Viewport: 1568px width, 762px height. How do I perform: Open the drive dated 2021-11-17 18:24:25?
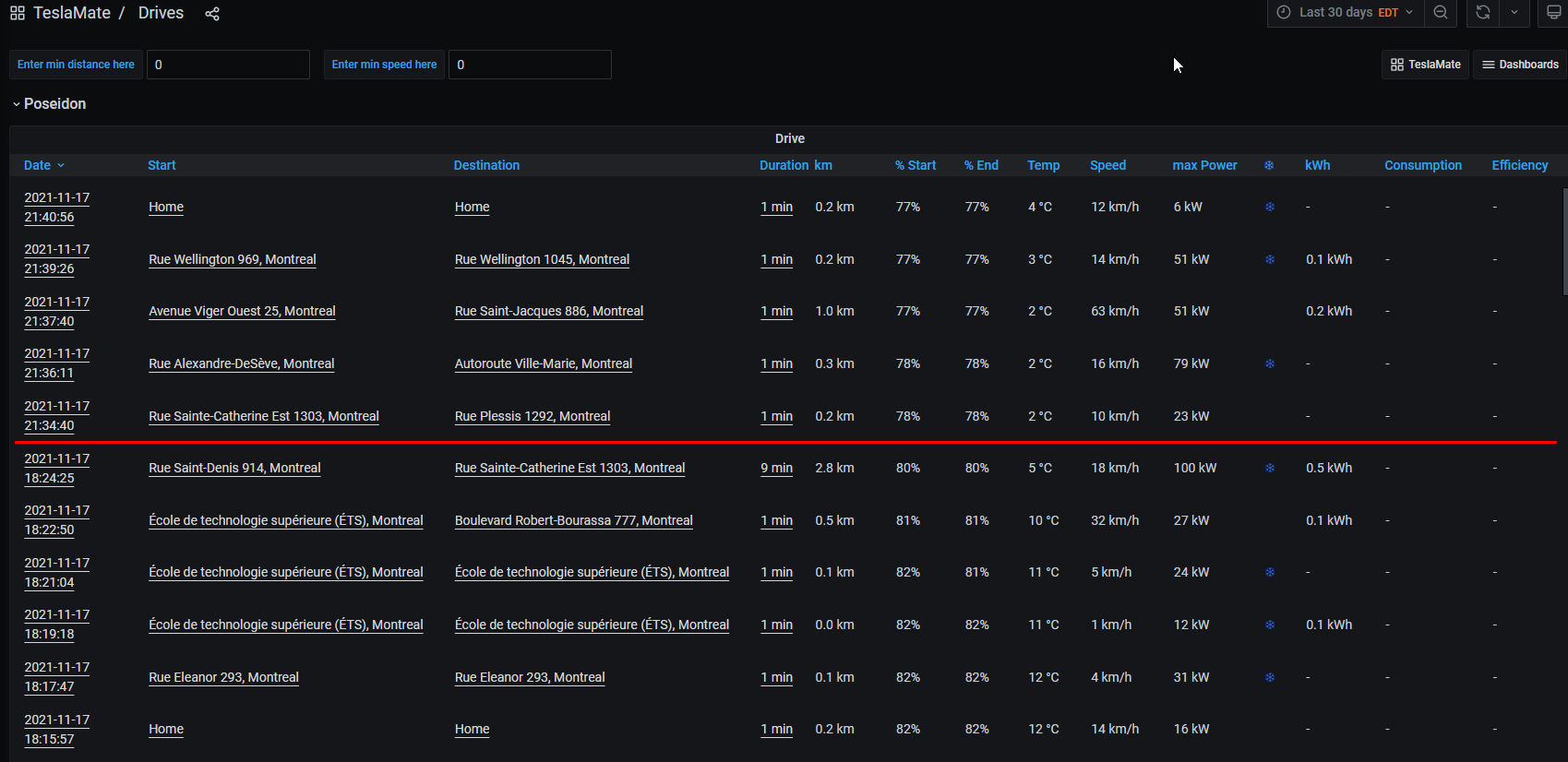[56, 469]
